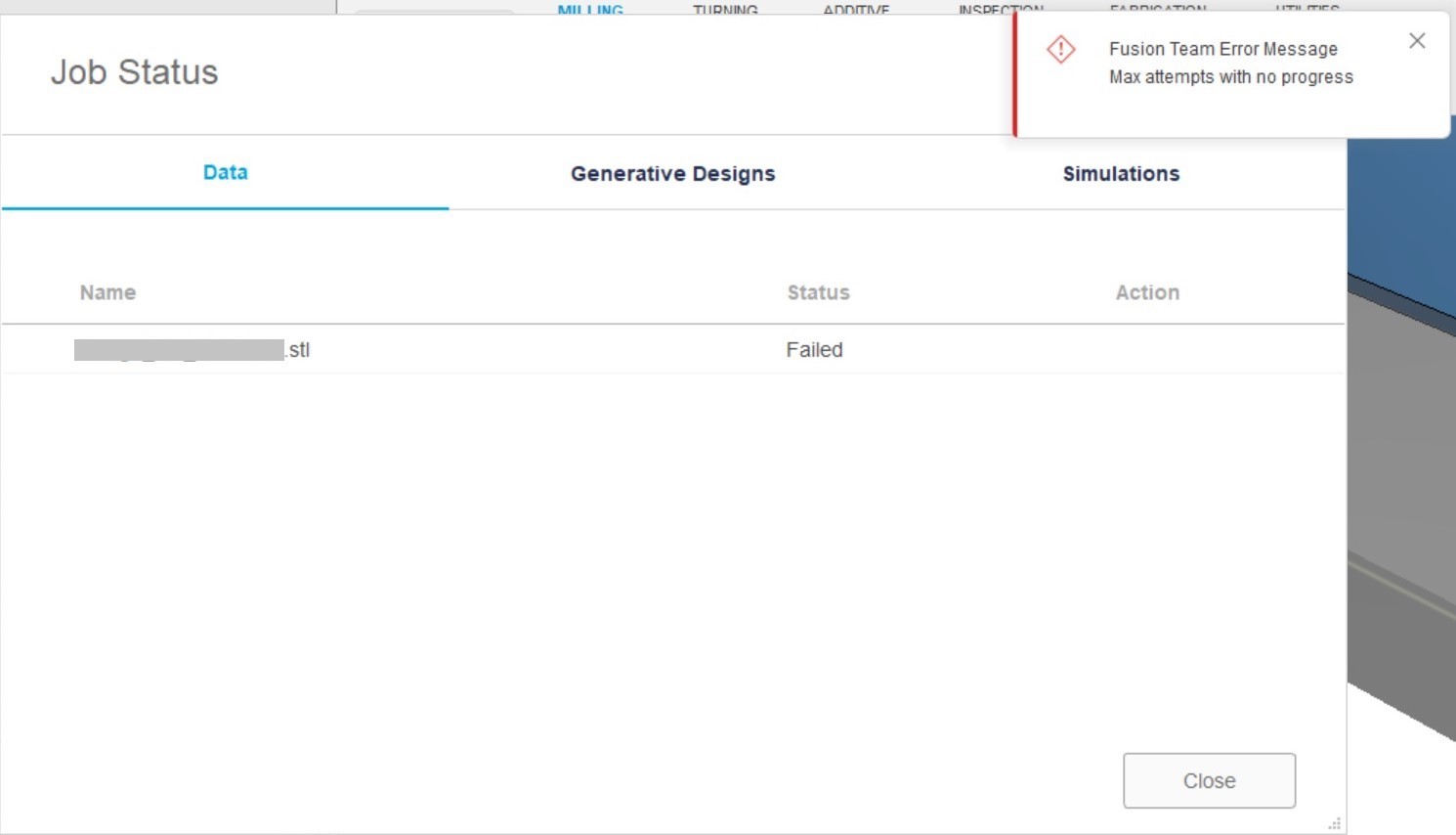Open the Generative Designs tab
The height and width of the screenshot is (835, 1456).
(672, 173)
